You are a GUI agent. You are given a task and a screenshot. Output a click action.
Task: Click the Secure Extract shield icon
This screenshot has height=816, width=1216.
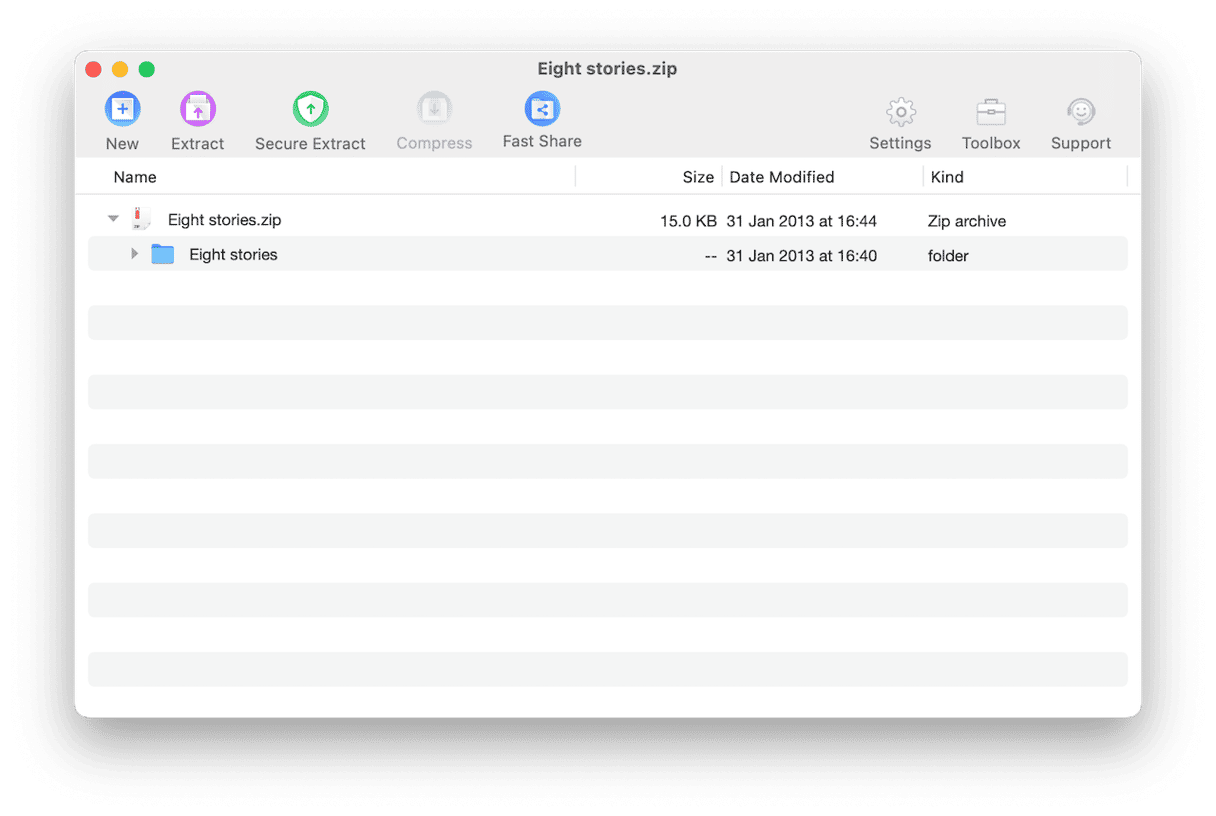point(310,109)
